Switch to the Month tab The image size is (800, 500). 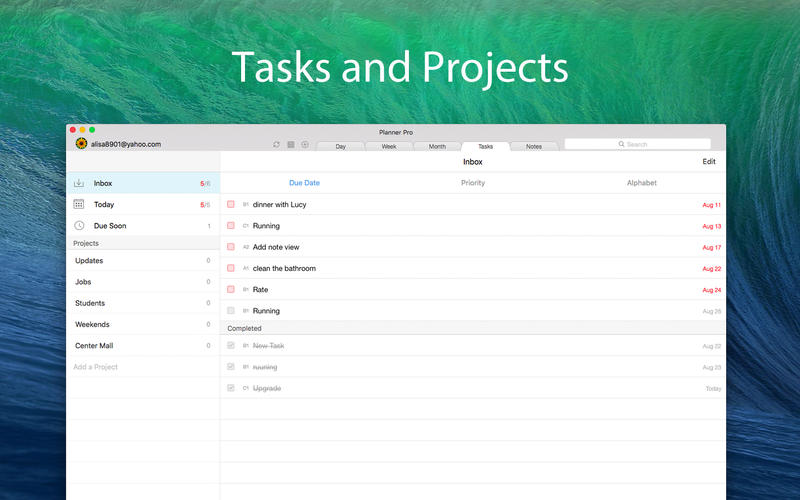tap(437, 146)
